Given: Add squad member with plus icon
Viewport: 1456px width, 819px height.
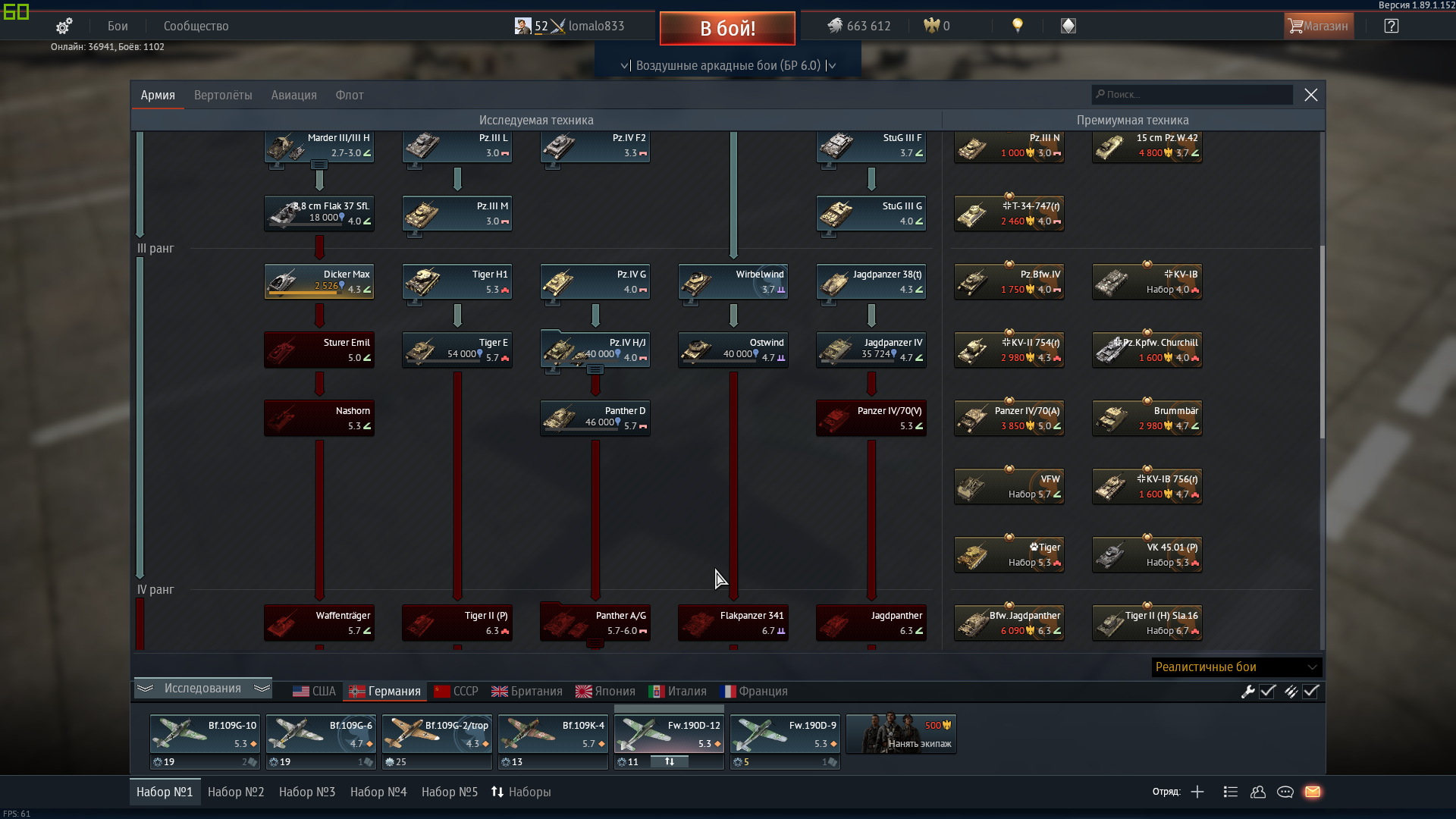Looking at the screenshot, I should click(x=1197, y=792).
